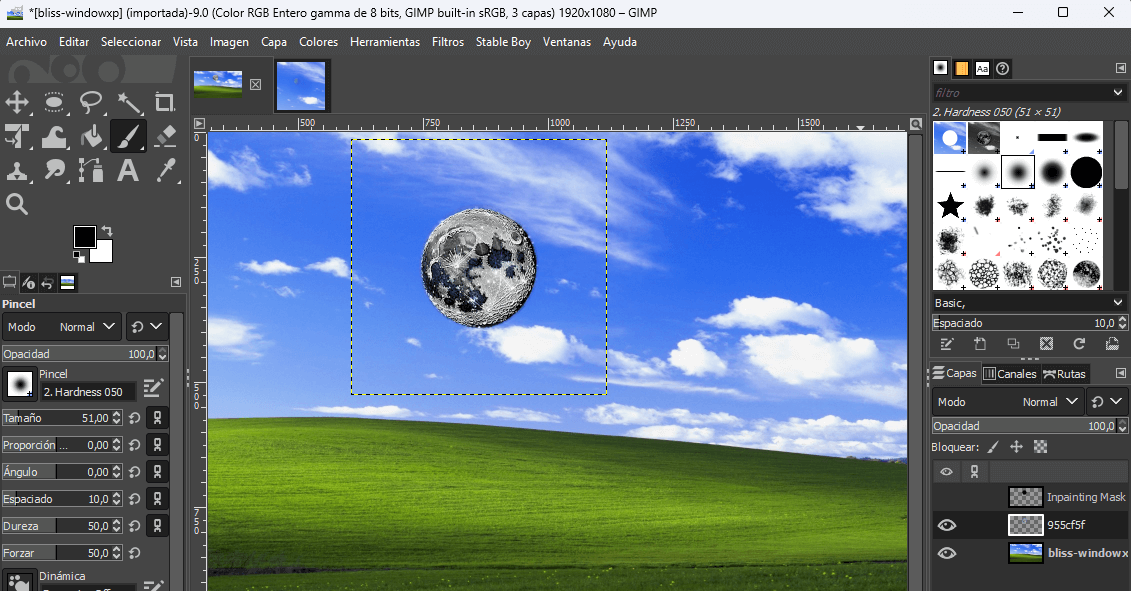This screenshot has width=1131, height=591.
Task: Delete the selected brush
Action: pos(1047,344)
